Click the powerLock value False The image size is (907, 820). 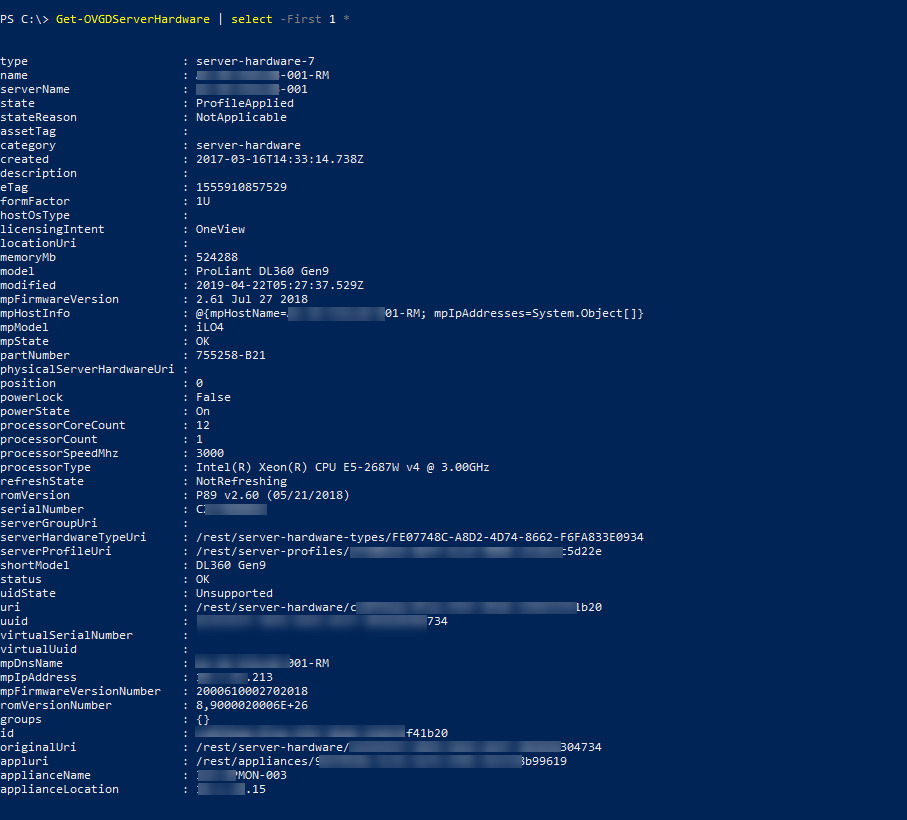tap(213, 397)
